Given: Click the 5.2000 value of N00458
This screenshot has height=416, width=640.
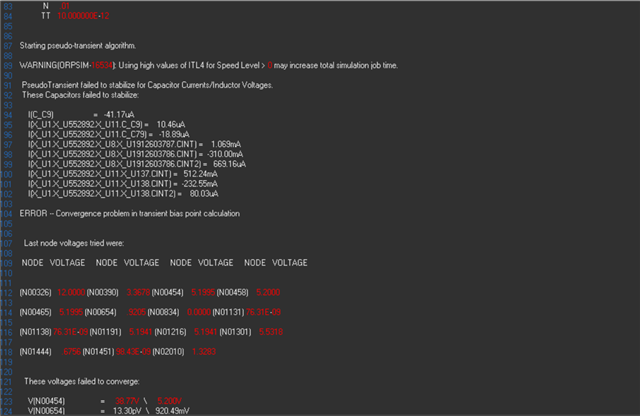Looking at the screenshot, I should coord(268,292).
